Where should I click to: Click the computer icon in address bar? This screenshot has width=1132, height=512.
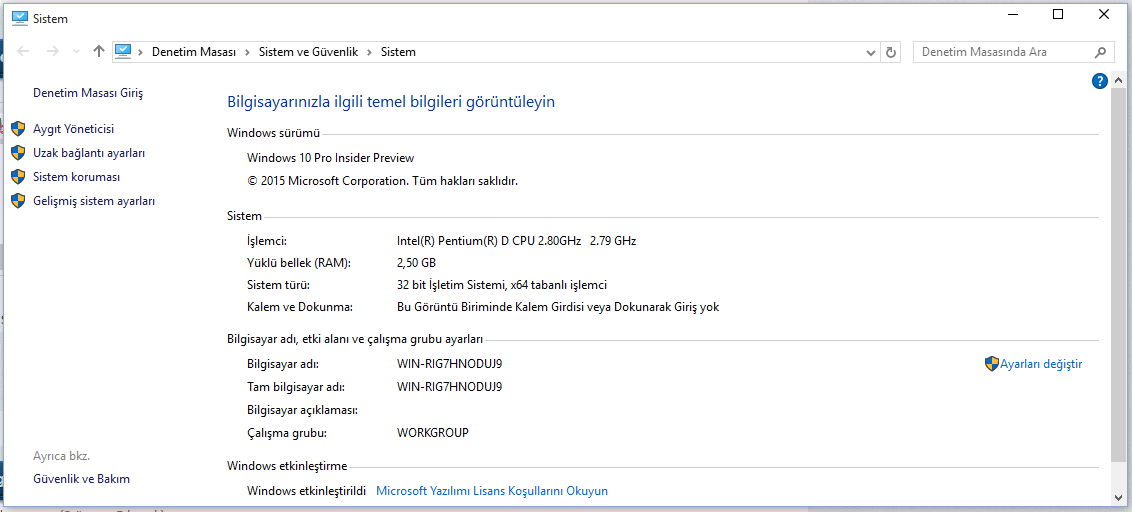click(123, 52)
